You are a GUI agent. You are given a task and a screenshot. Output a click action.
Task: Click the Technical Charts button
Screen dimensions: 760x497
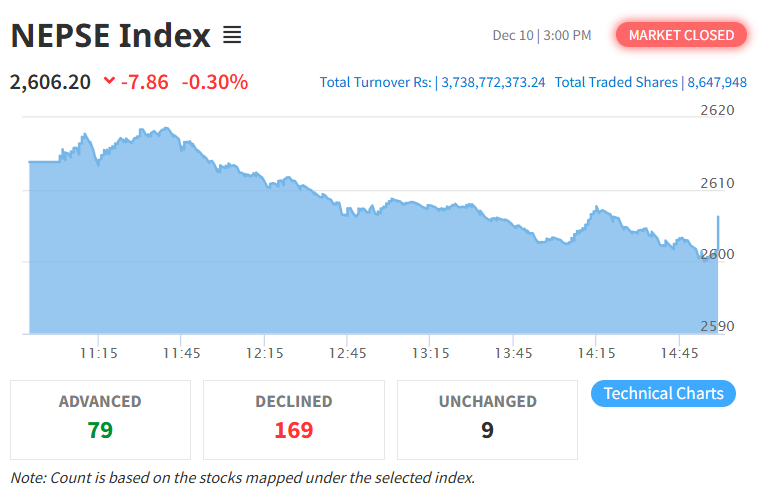point(663,393)
